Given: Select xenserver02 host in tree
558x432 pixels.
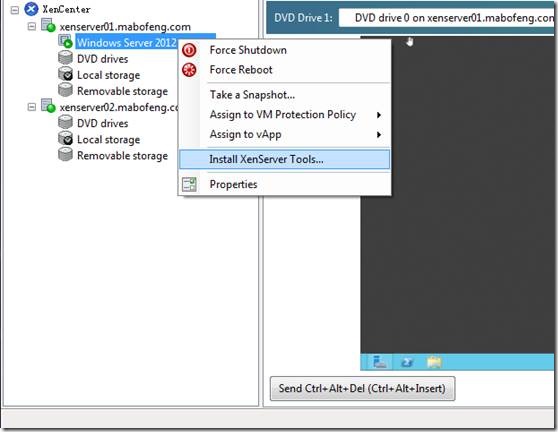Looking at the screenshot, I should point(119,107).
